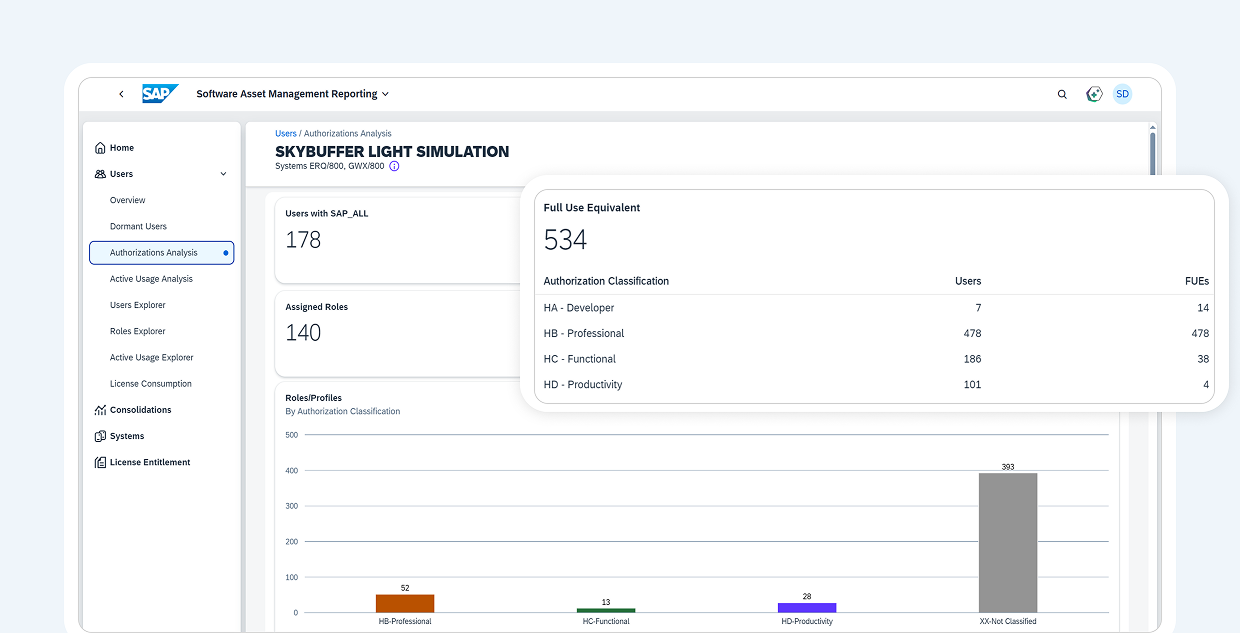Click the 478 users value for HB - Professional
The width and height of the screenshot is (1240, 633).
pyautogui.click(x=970, y=333)
